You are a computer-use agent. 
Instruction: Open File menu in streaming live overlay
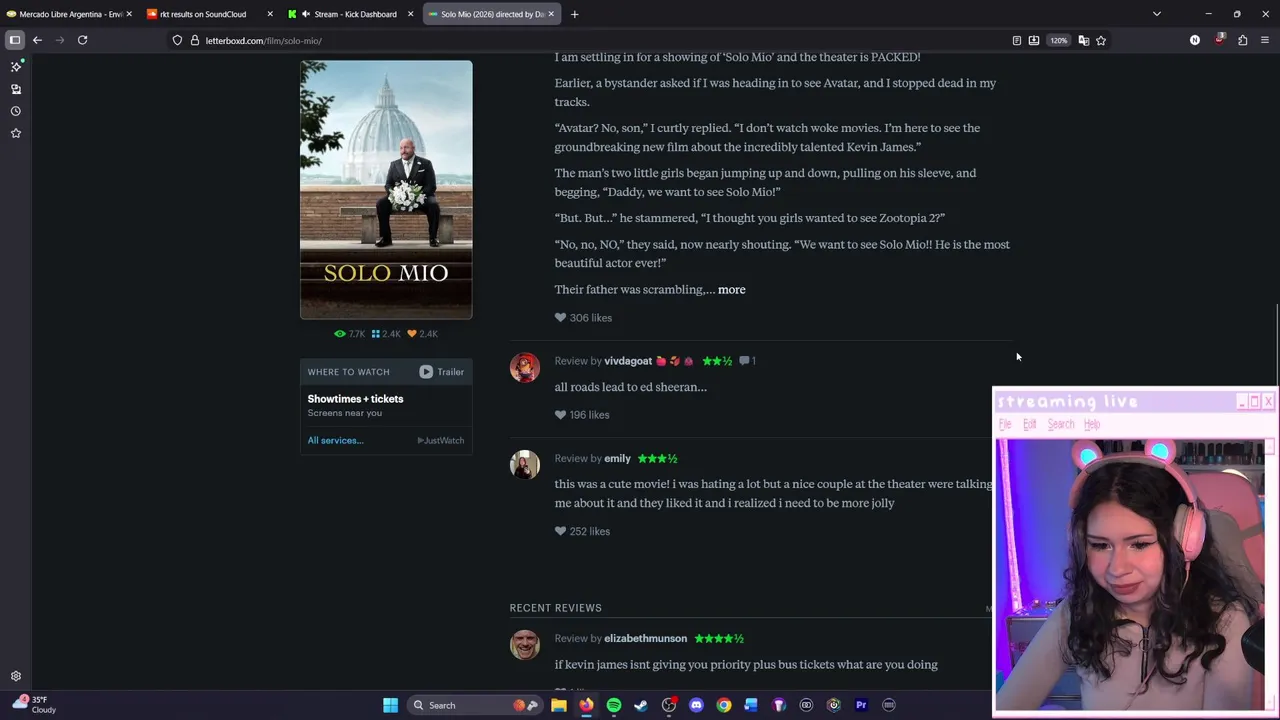(1005, 425)
